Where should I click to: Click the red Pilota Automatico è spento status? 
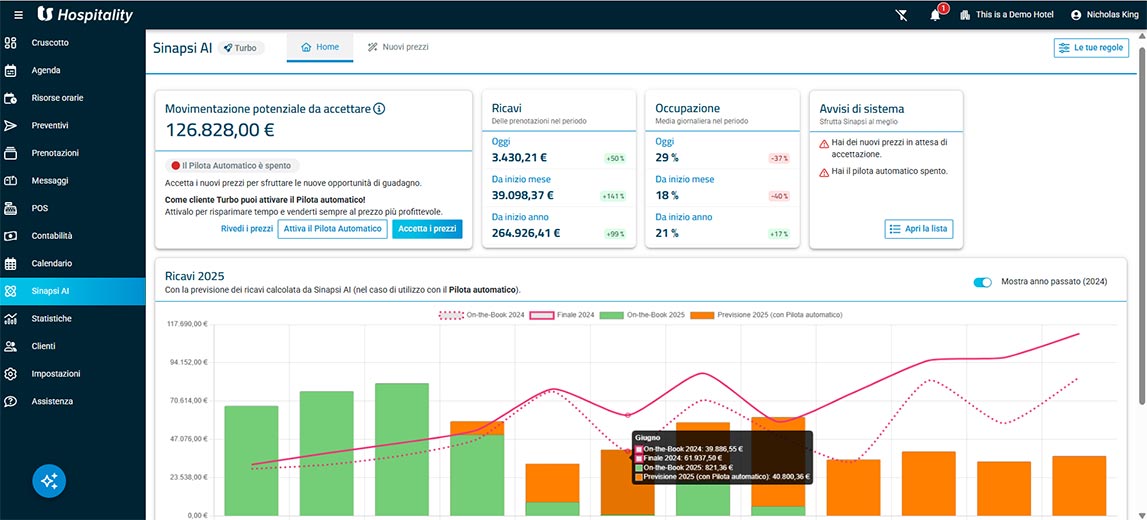[x=232, y=166]
